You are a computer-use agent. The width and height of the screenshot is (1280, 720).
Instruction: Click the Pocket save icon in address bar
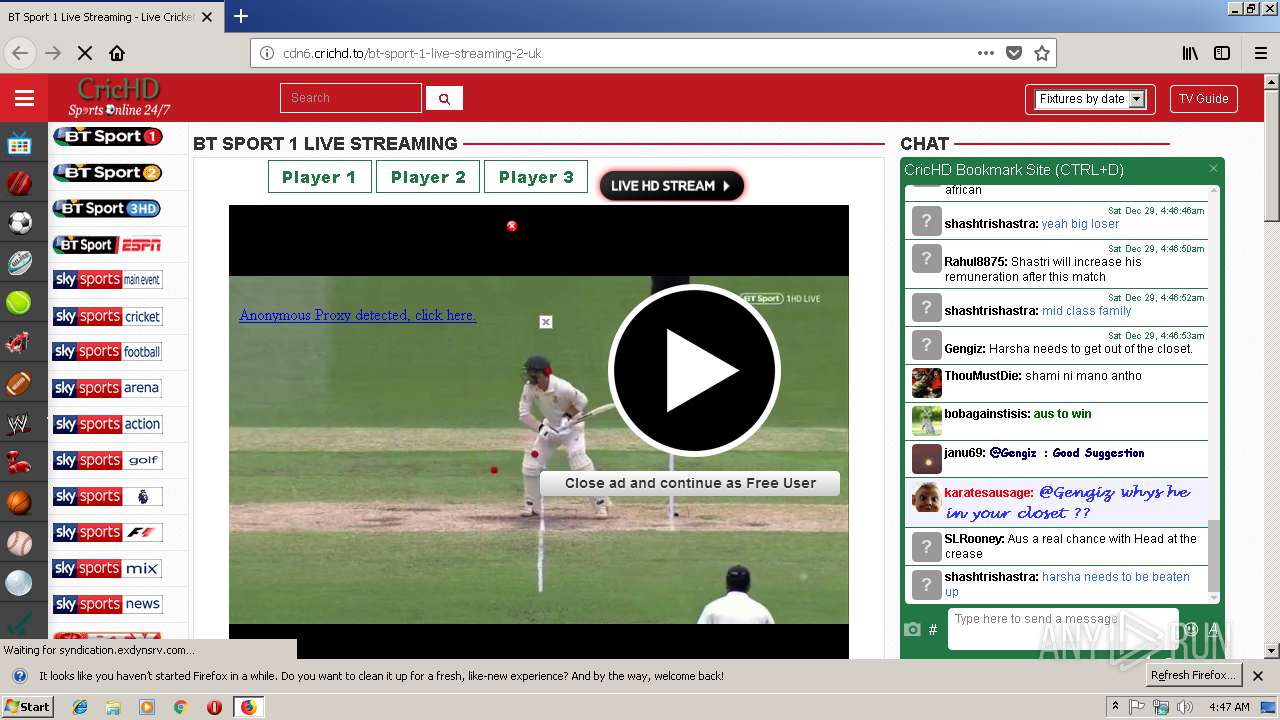pyautogui.click(x=1014, y=53)
